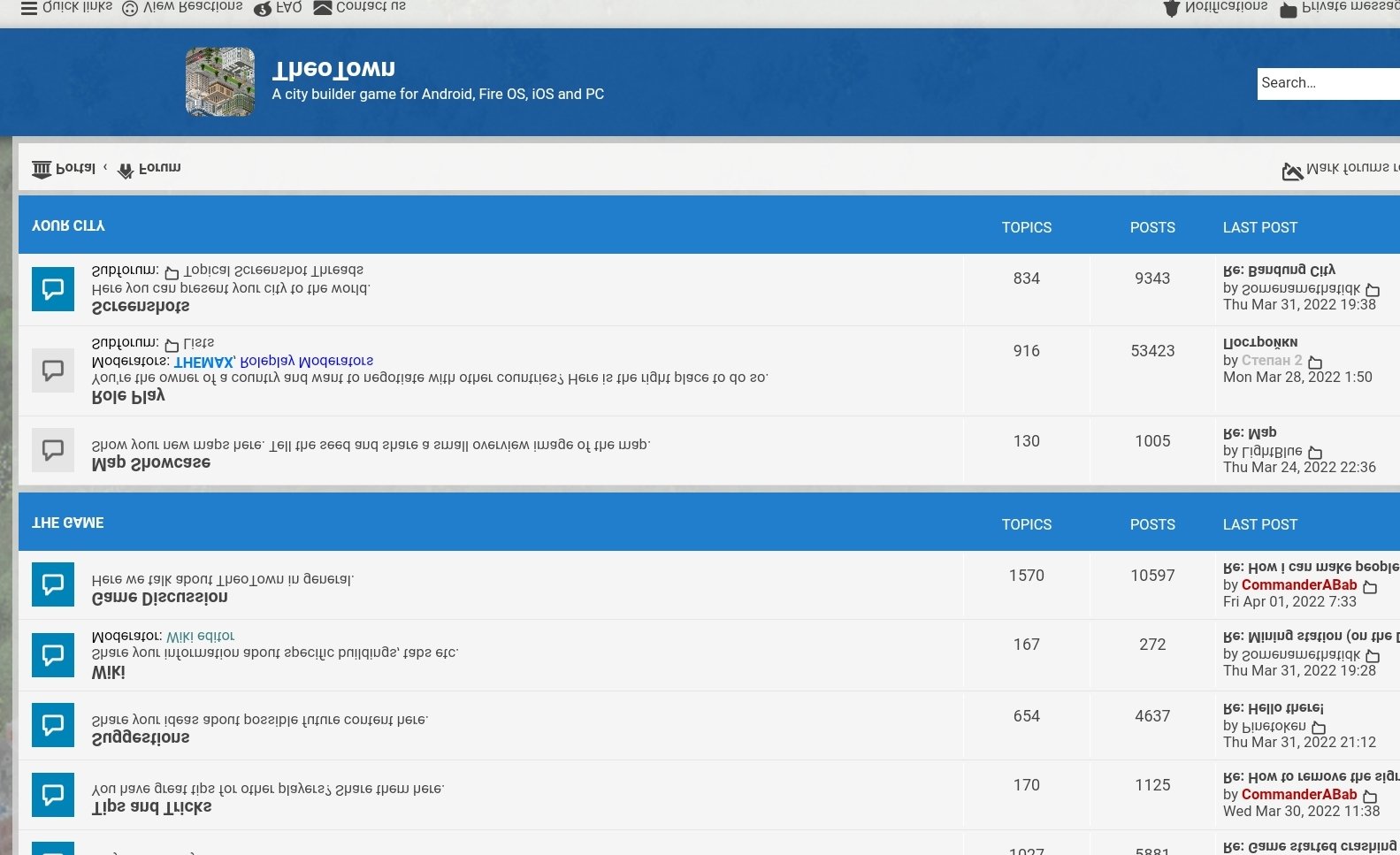Open the Suggestions forum title
Image resolution: width=1400 pixels, height=855 pixels.
click(x=141, y=737)
